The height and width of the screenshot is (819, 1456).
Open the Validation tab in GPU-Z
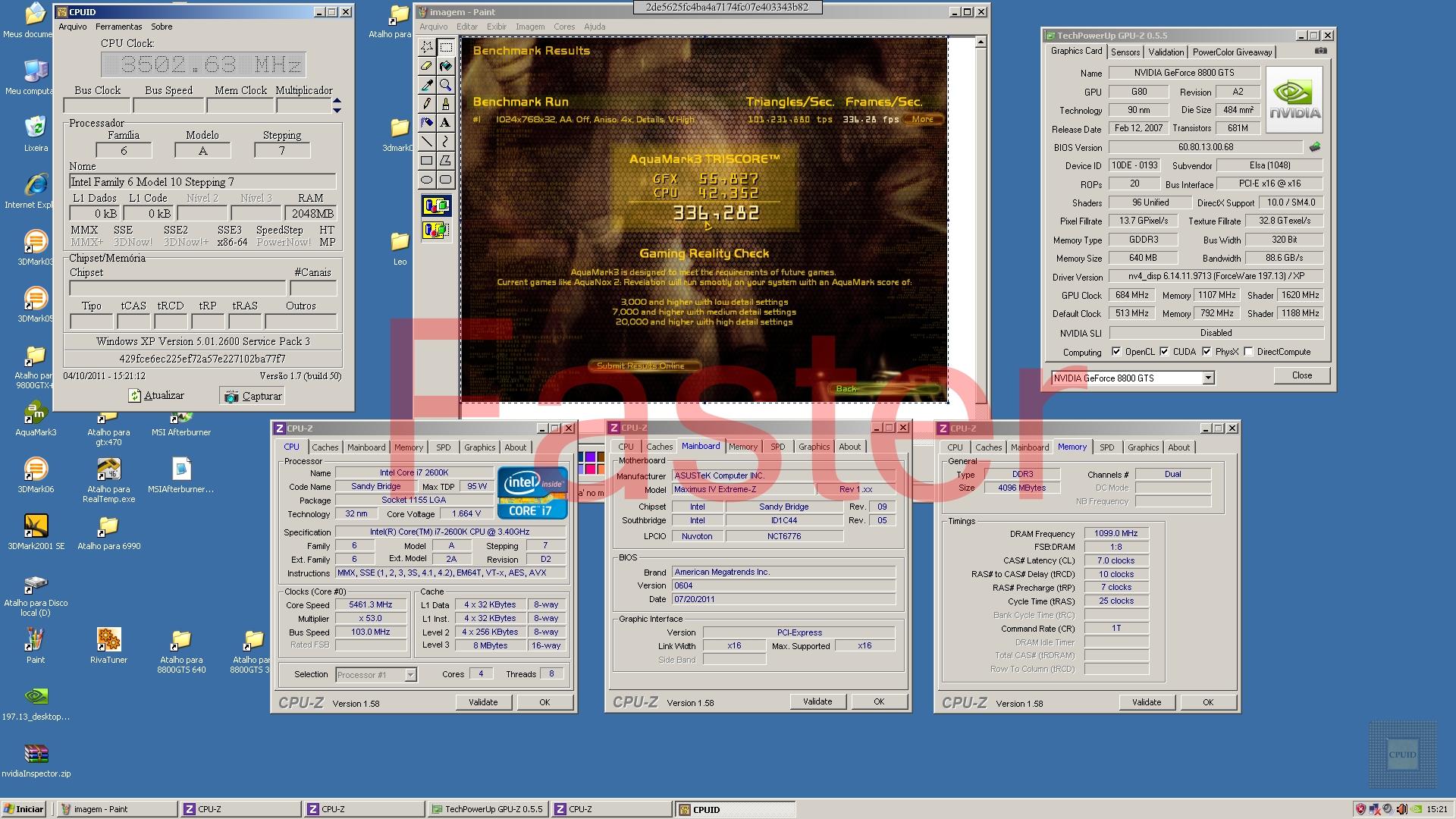1166,52
